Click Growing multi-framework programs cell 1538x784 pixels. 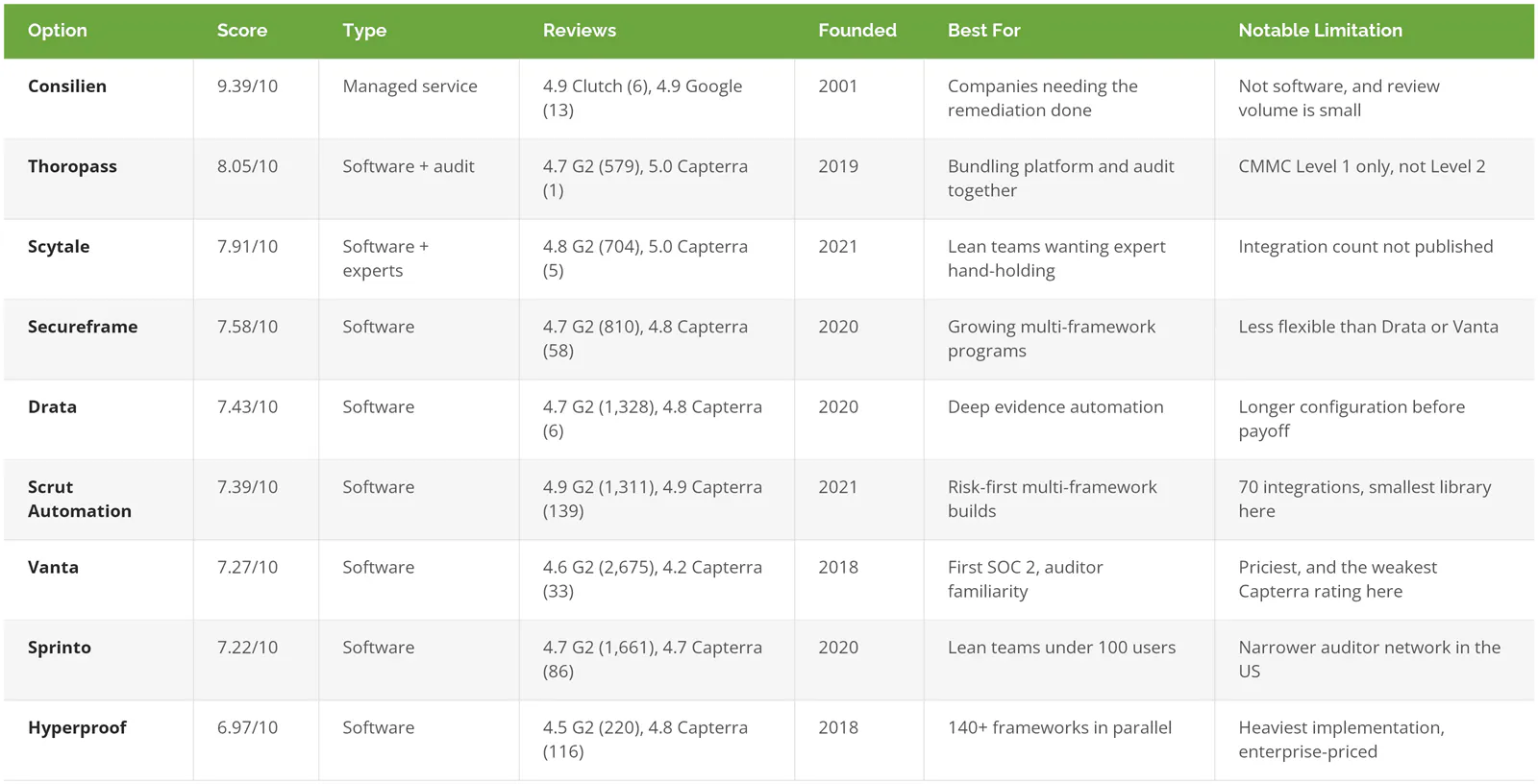coord(1052,339)
